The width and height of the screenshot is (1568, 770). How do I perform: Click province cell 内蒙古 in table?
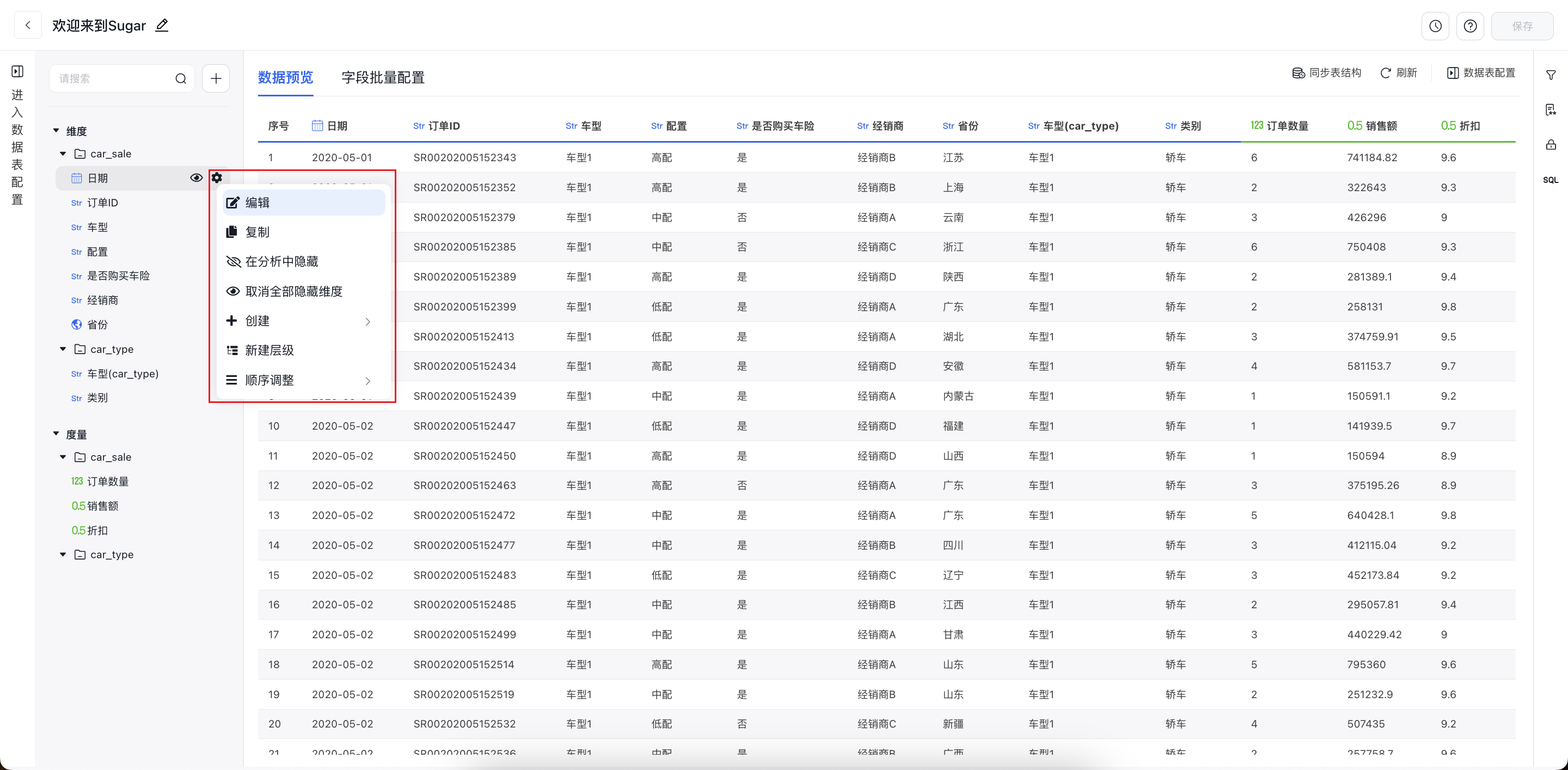click(958, 396)
